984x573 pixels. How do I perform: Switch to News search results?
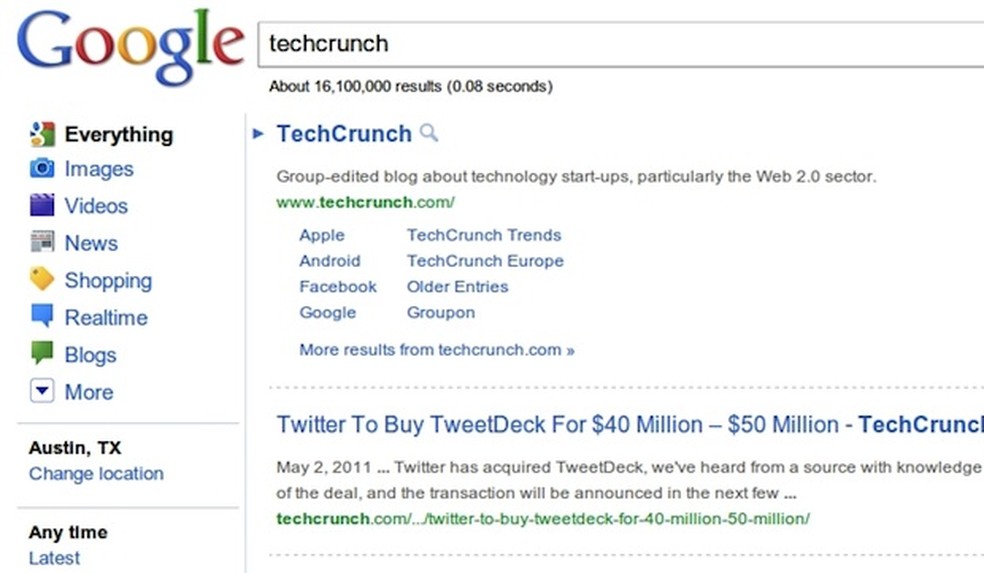(x=91, y=243)
